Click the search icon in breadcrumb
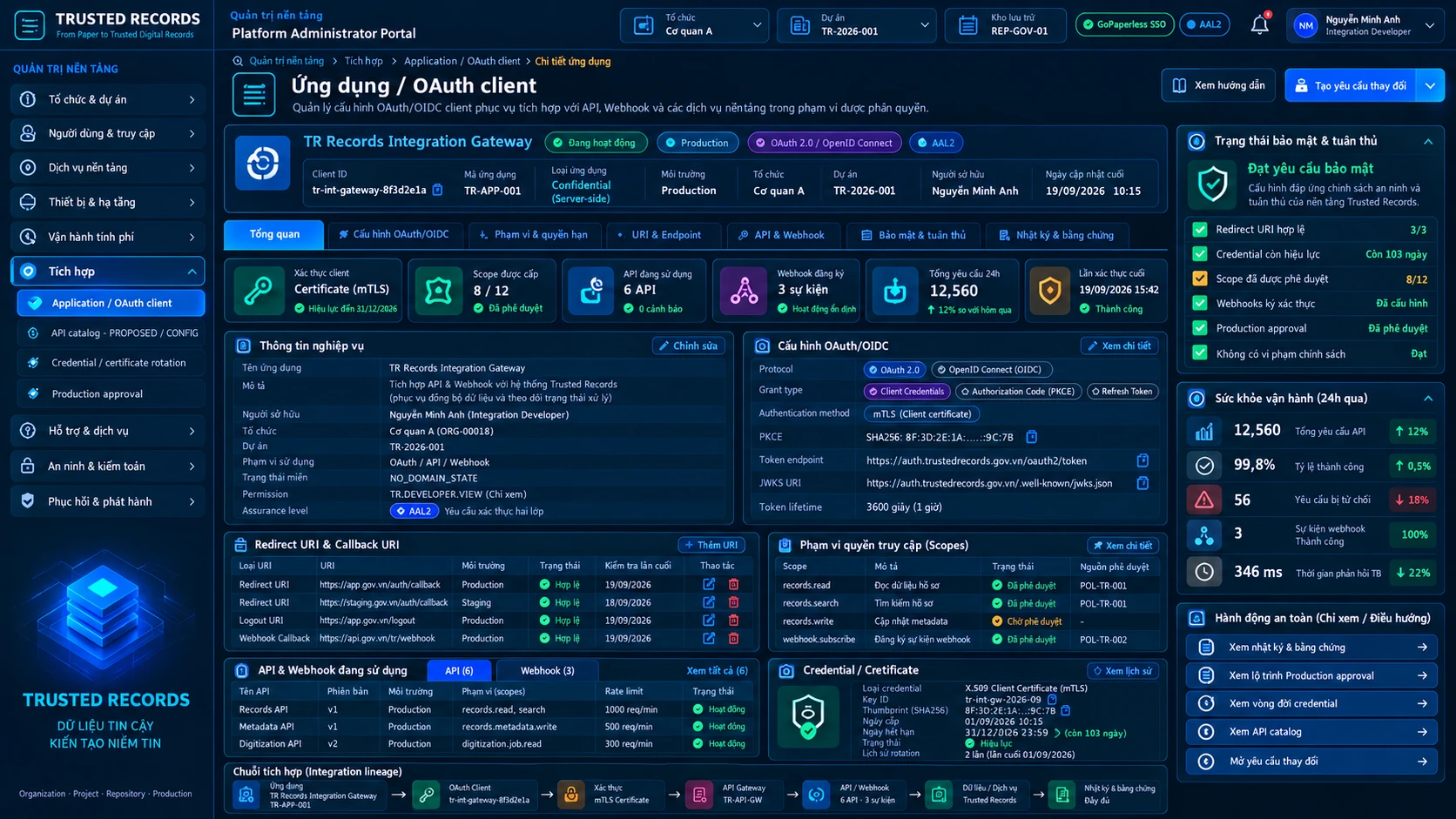Image resolution: width=1456 pixels, height=819 pixels. point(238,61)
